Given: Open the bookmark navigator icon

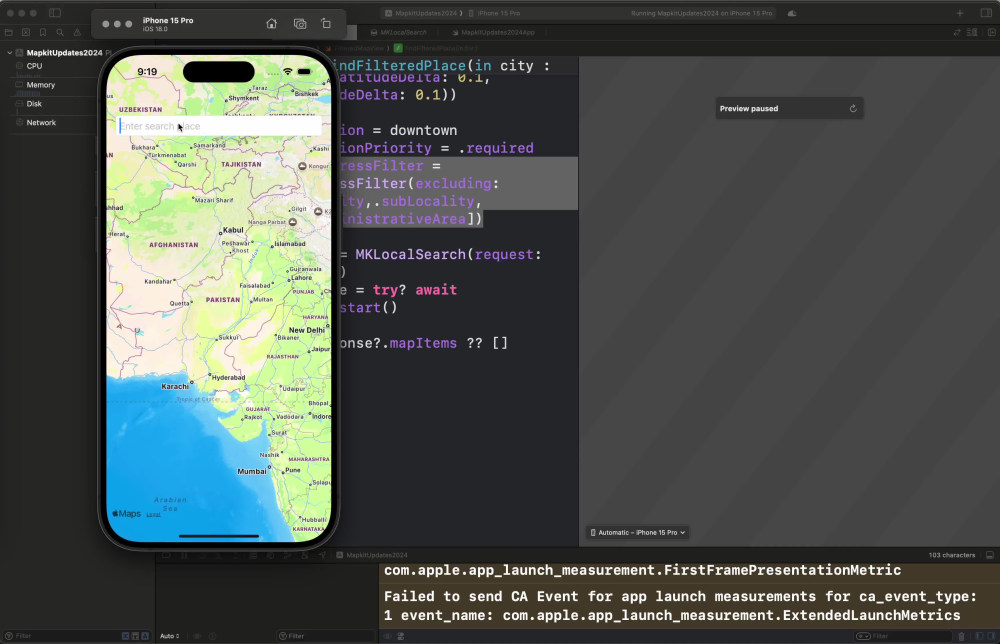Looking at the screenshot, I should pos(43,32).
